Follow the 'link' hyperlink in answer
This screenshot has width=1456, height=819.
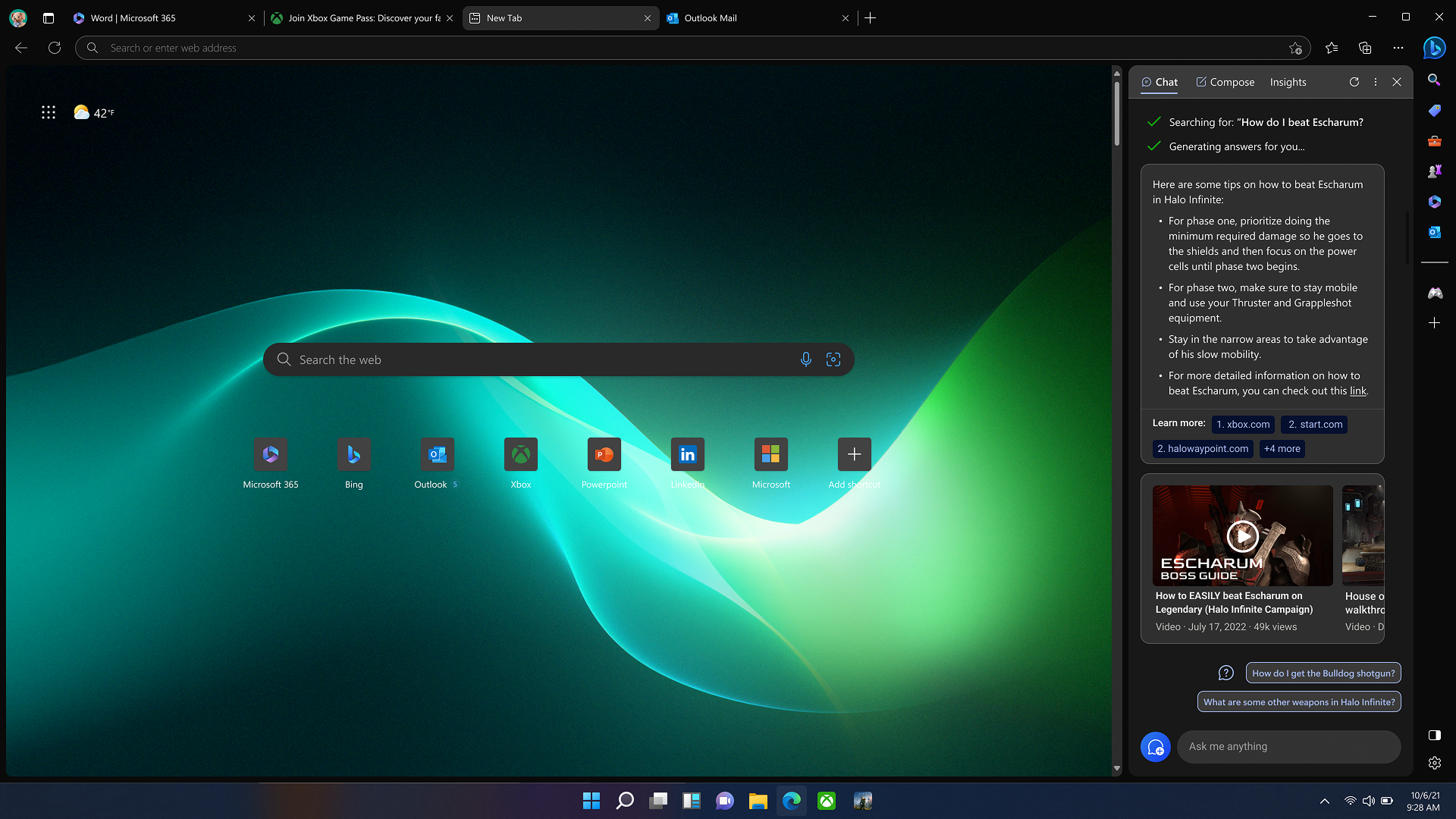(1357, 391)
